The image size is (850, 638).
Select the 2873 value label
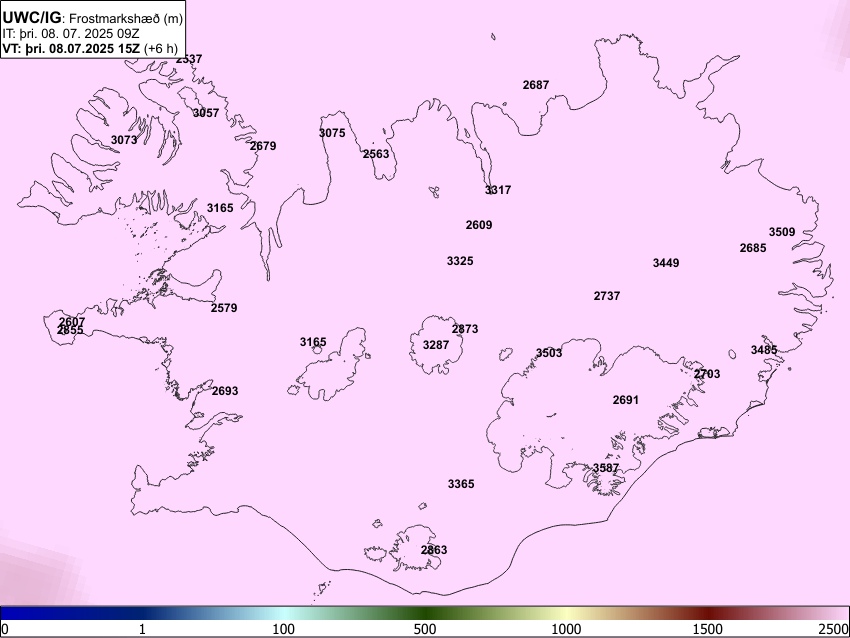pyautogui.click(x=465, y=329)
